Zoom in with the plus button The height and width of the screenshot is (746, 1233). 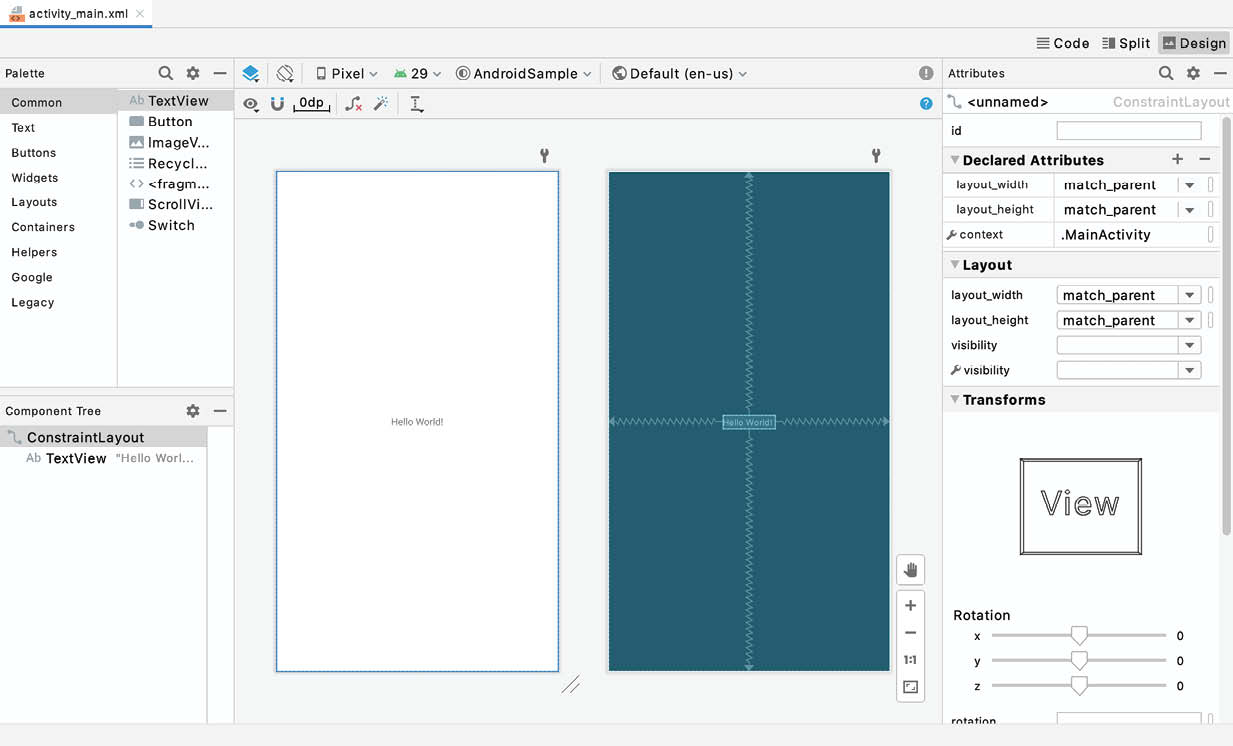[x=910, y=606]
